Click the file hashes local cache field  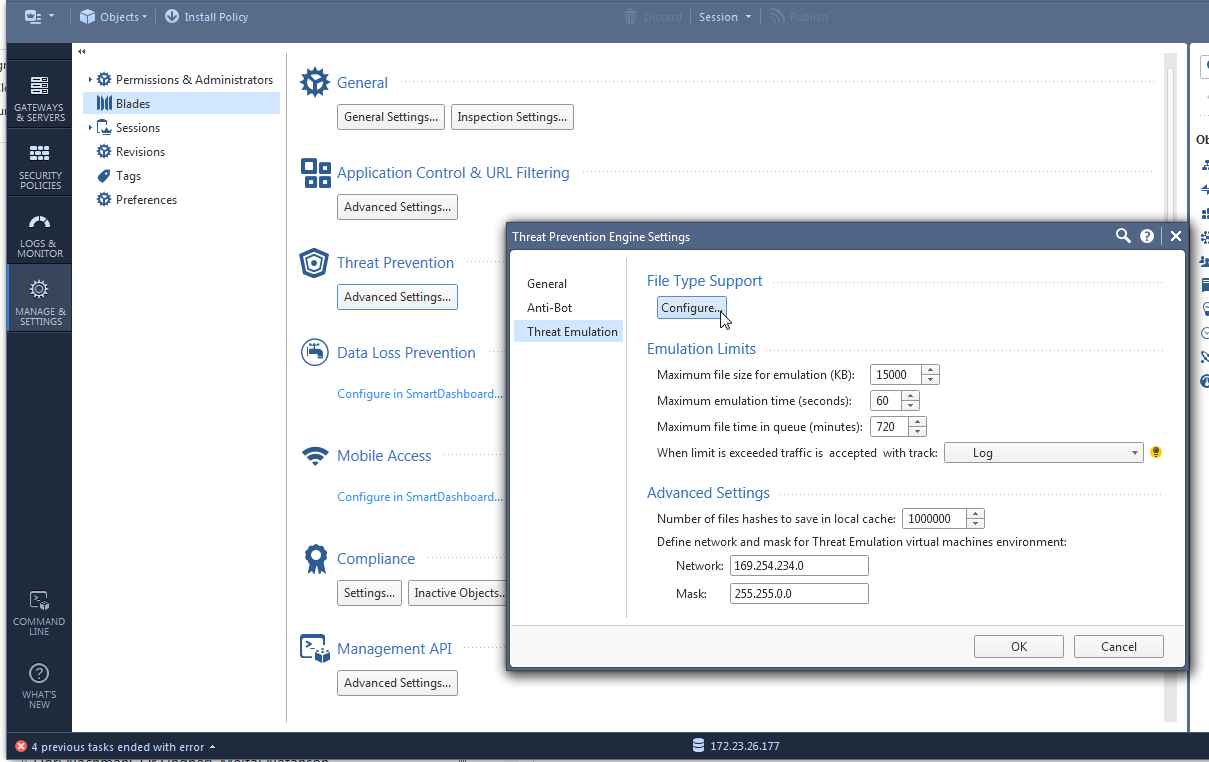(x=935, y=519)
